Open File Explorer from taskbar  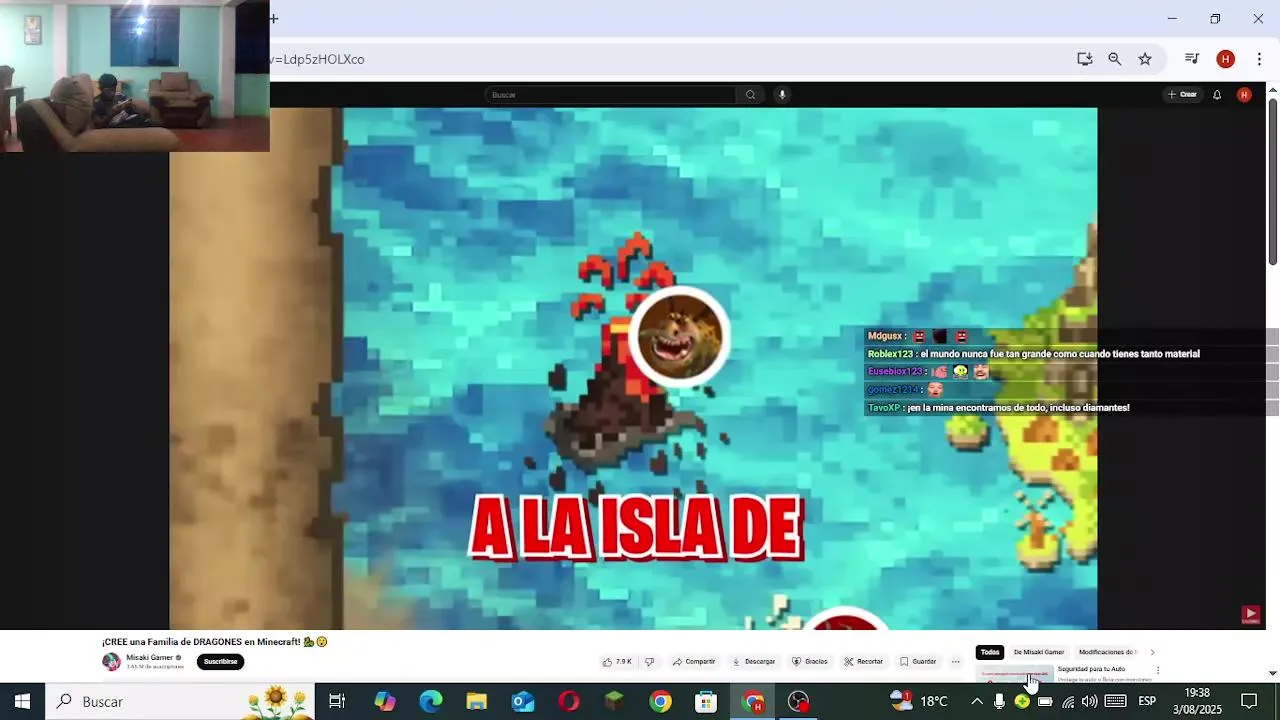477,701
